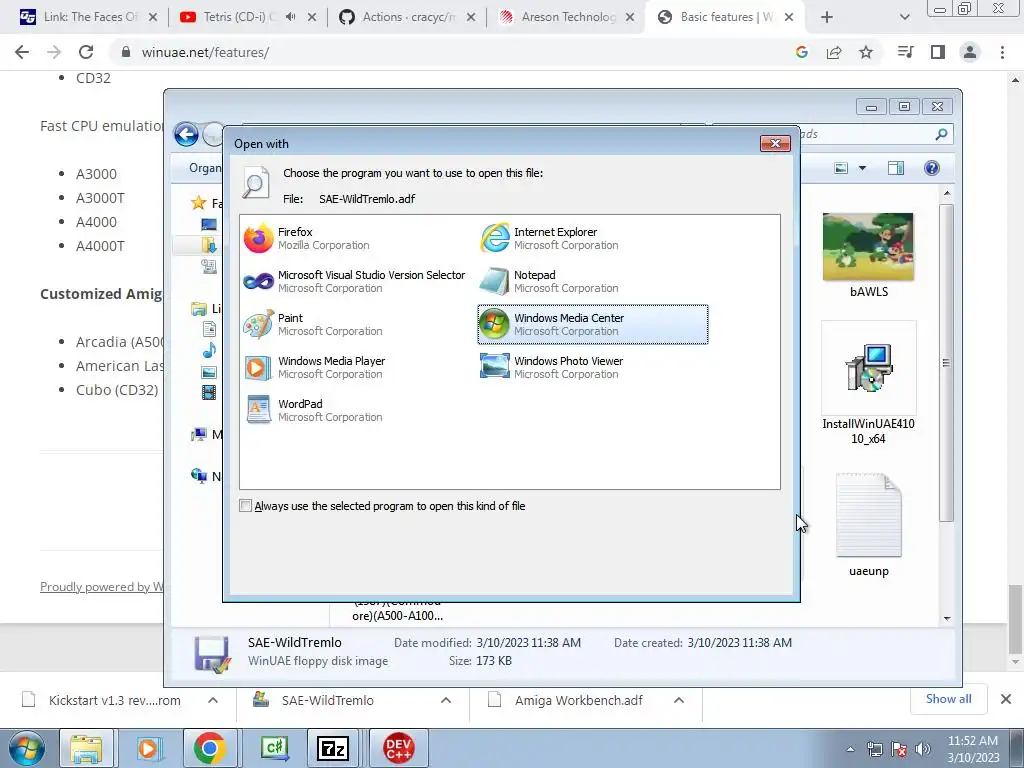The width and height of the screenshot is (1024, 768).
Task: Switch to Areson Technology tab
Action: pos(568,17)
